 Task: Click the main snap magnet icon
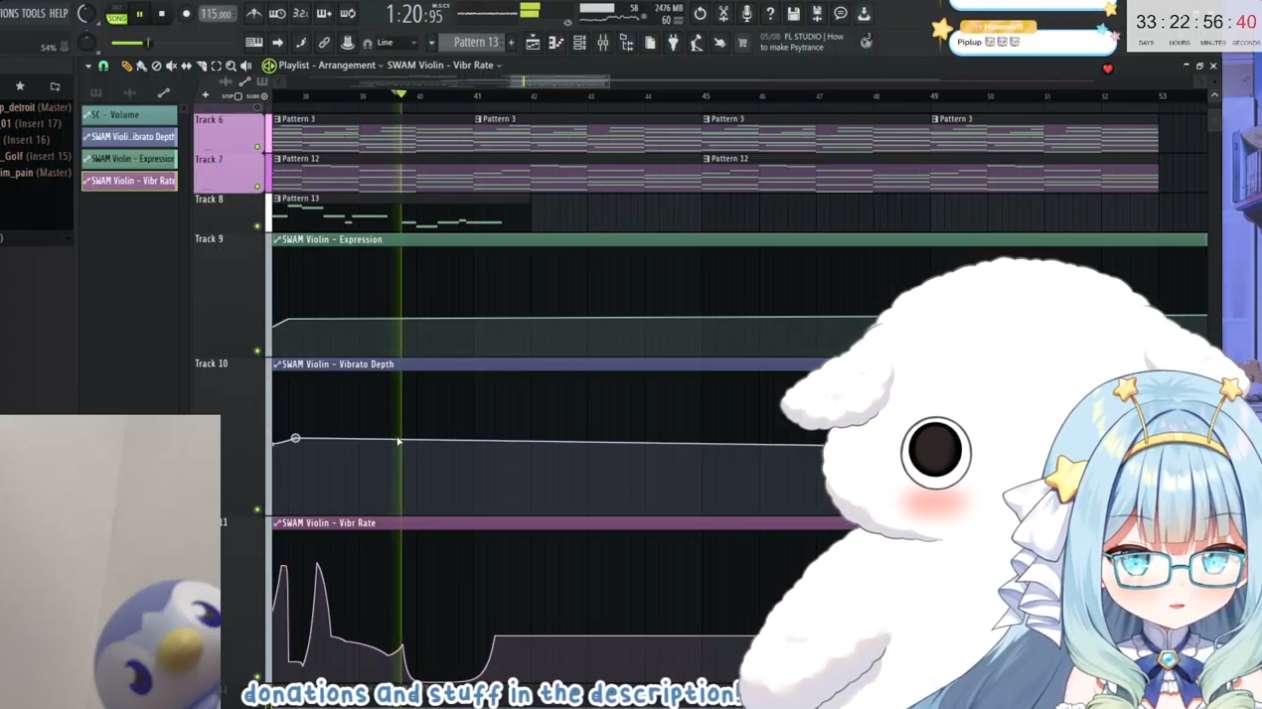point(367,43)
